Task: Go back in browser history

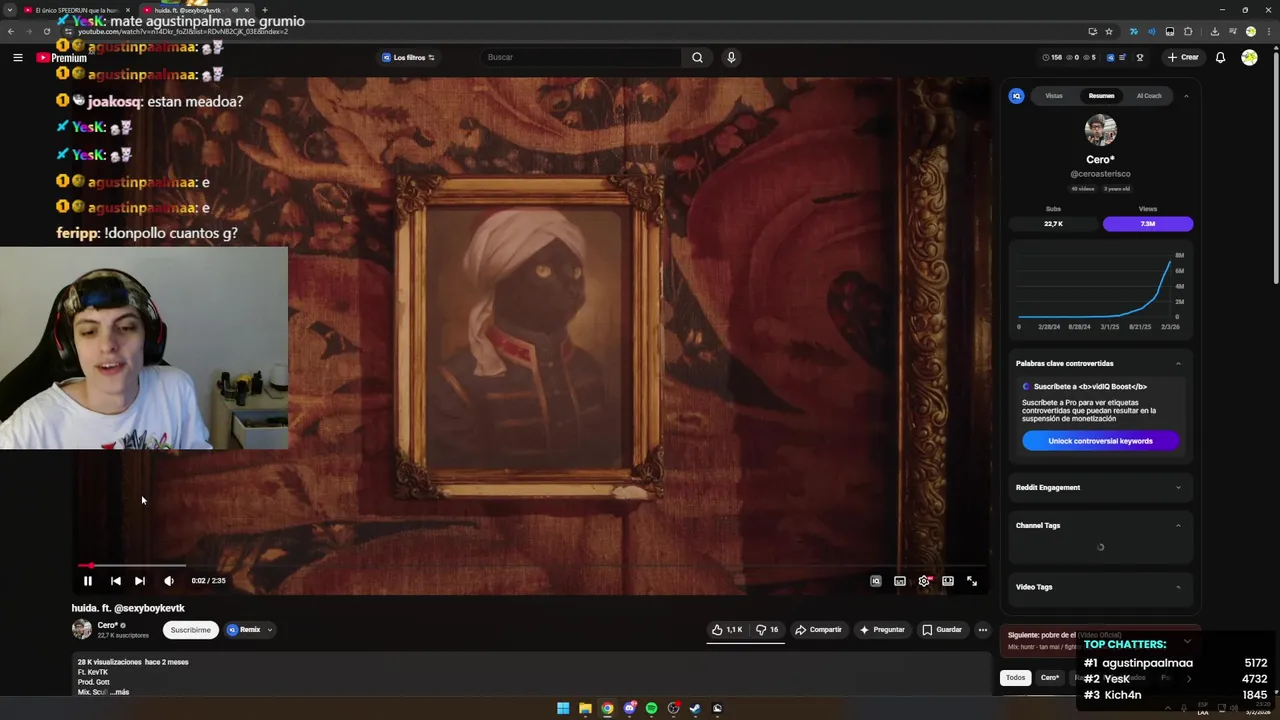Action: click(x=11, y=31)
